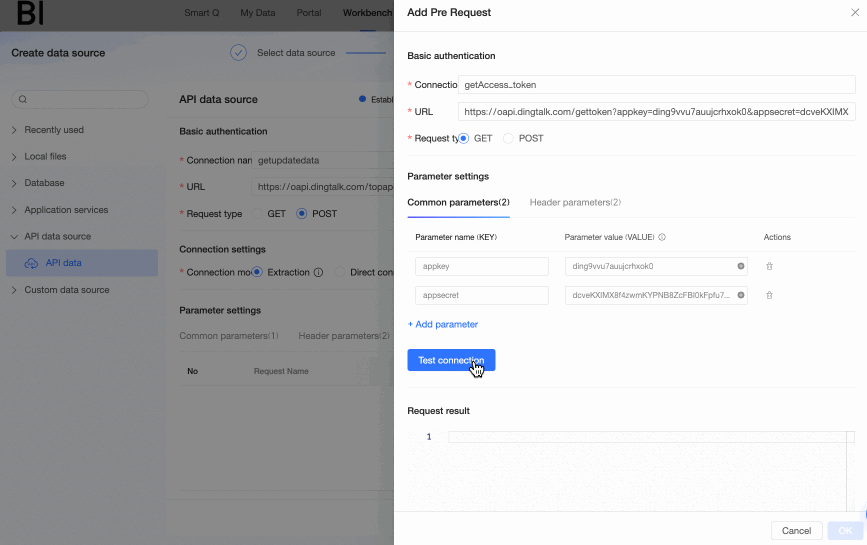867x545 pixels.
Task: Click Actions column header
Action: [777, 237]
